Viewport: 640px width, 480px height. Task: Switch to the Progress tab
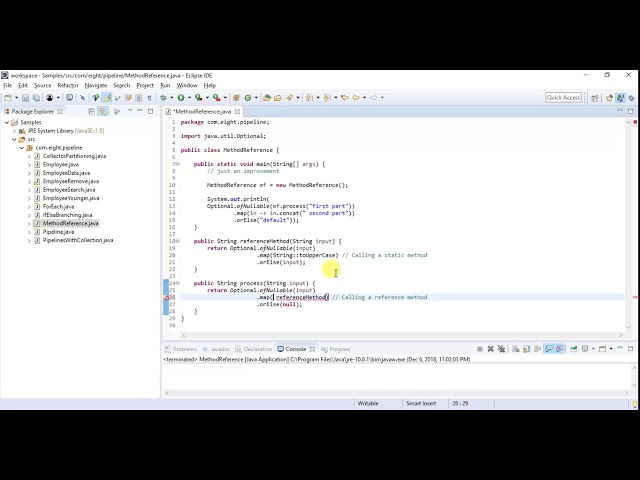coord(336,349)
